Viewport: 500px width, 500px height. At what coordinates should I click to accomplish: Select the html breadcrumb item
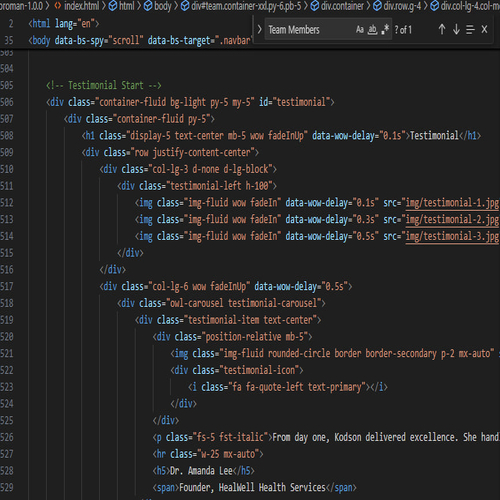(x=127, y=6)
